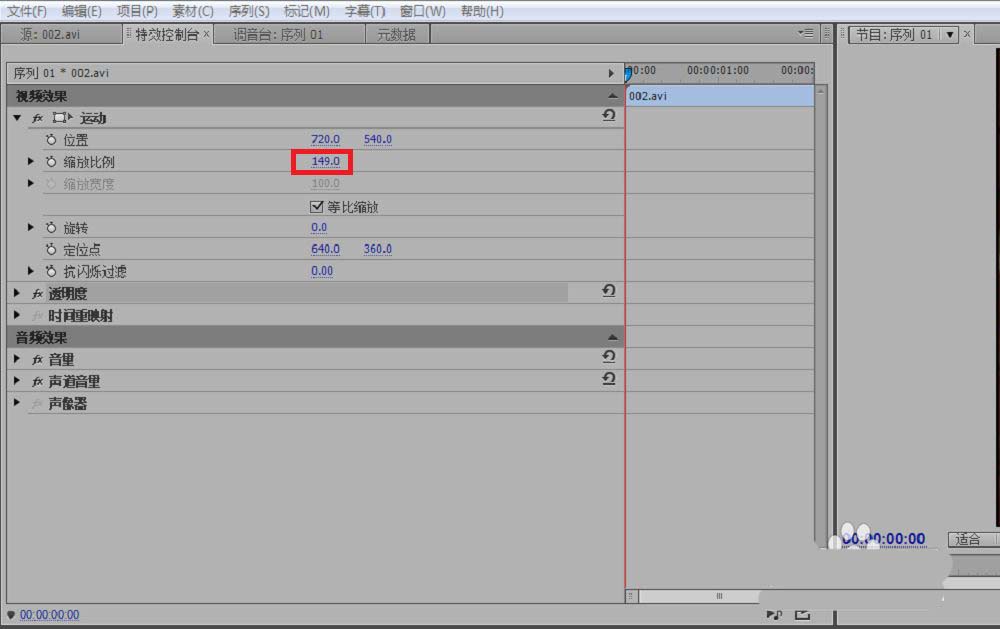Click the stopwatch next to 旋转
Image resolution: width=1000 pixels, height=629 pixels.
point(51,228)
